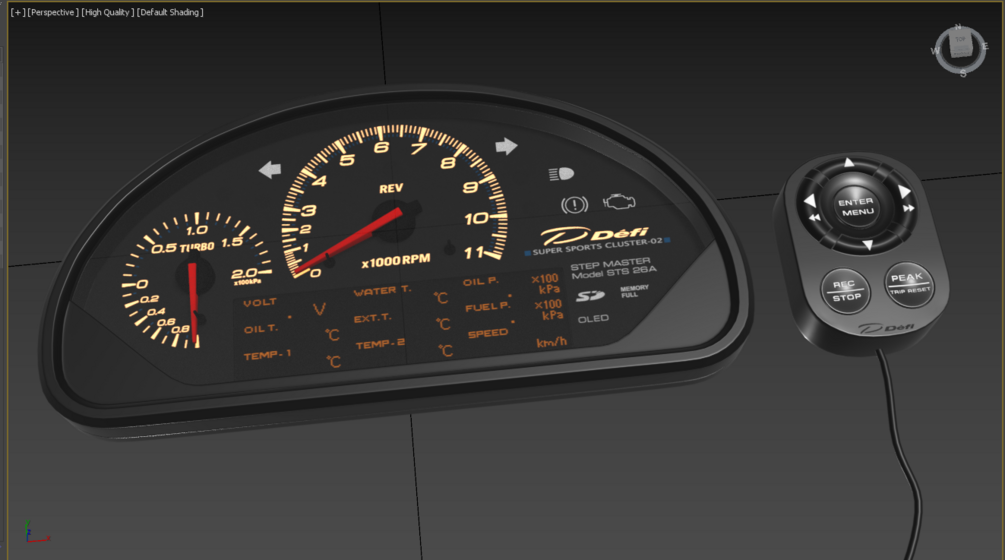Click the TURBO label on boost gauge
The width and height of the screenshot is (1005, 560).
[197, 247]
